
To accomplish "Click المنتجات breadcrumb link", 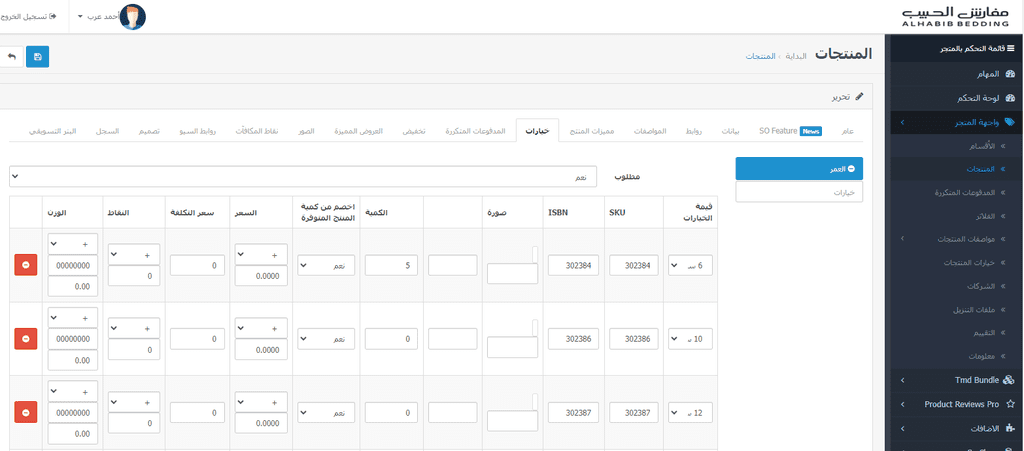I will 760,56.
